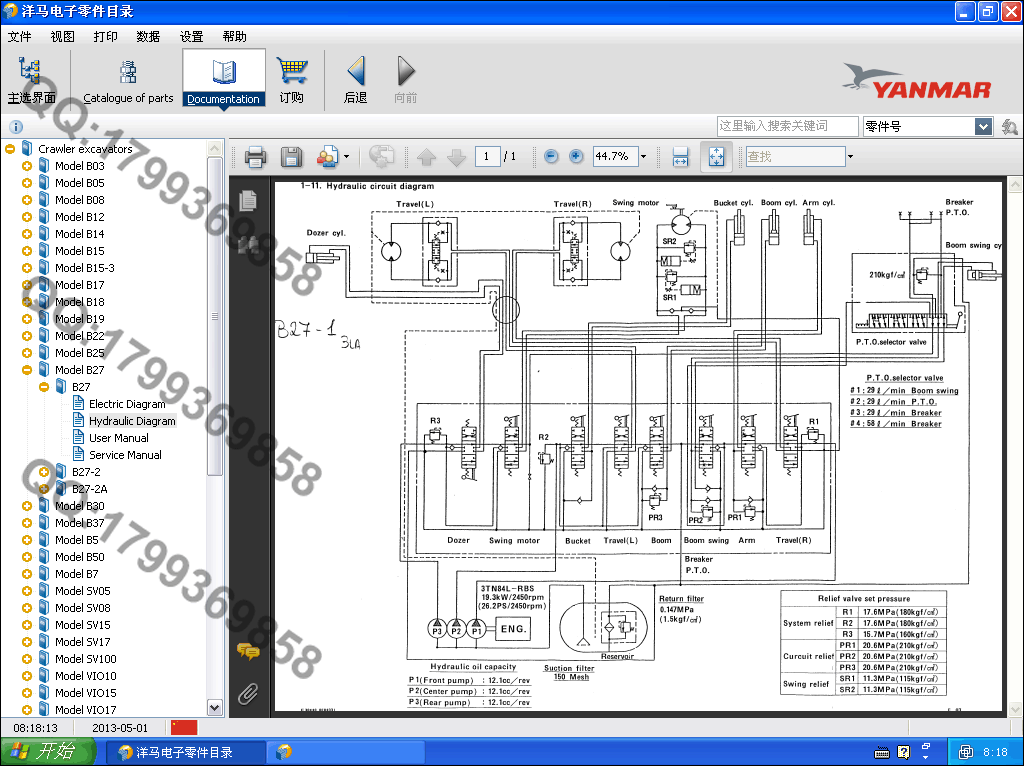Screen dimensions: 1024x766
Task: Open the 帮助 menu
Action: click(x=234, y=37)
